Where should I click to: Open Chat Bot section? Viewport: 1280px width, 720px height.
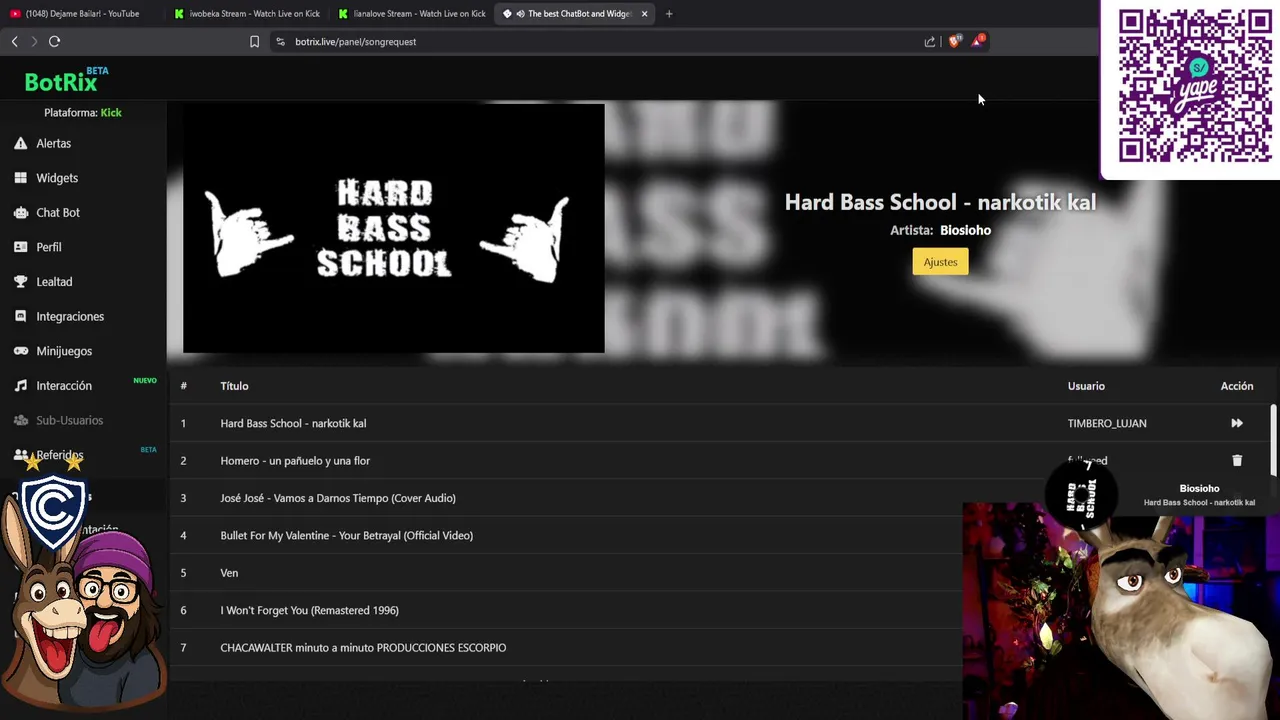pos(58,212)
